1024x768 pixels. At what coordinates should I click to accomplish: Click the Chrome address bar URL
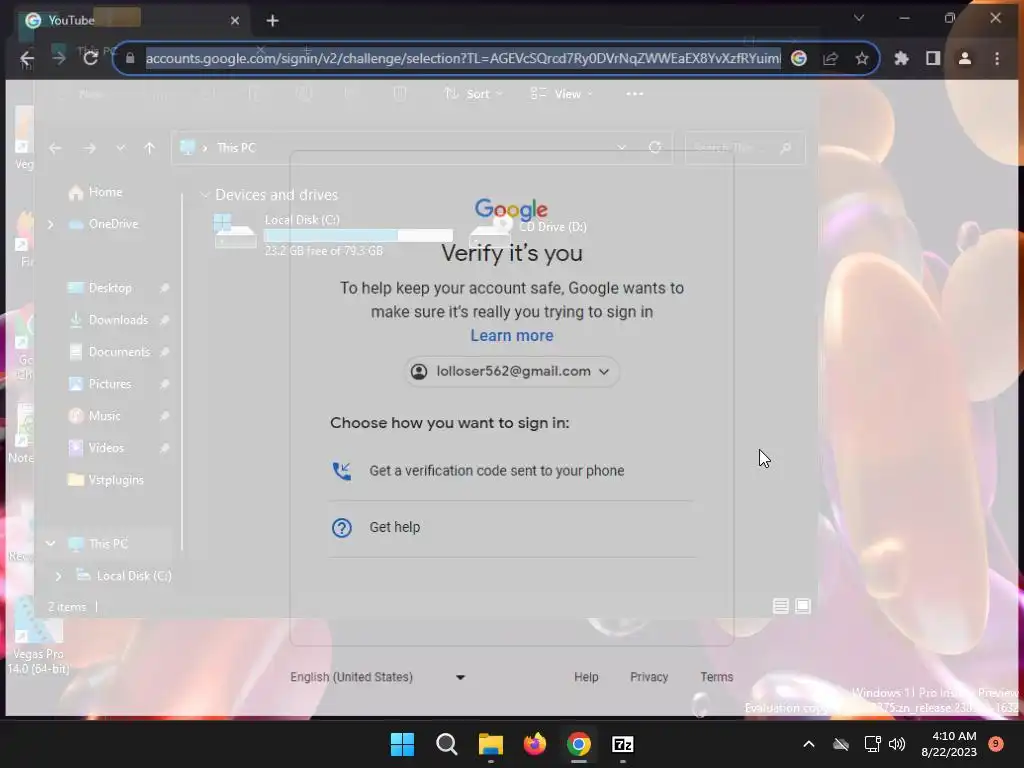463,59
